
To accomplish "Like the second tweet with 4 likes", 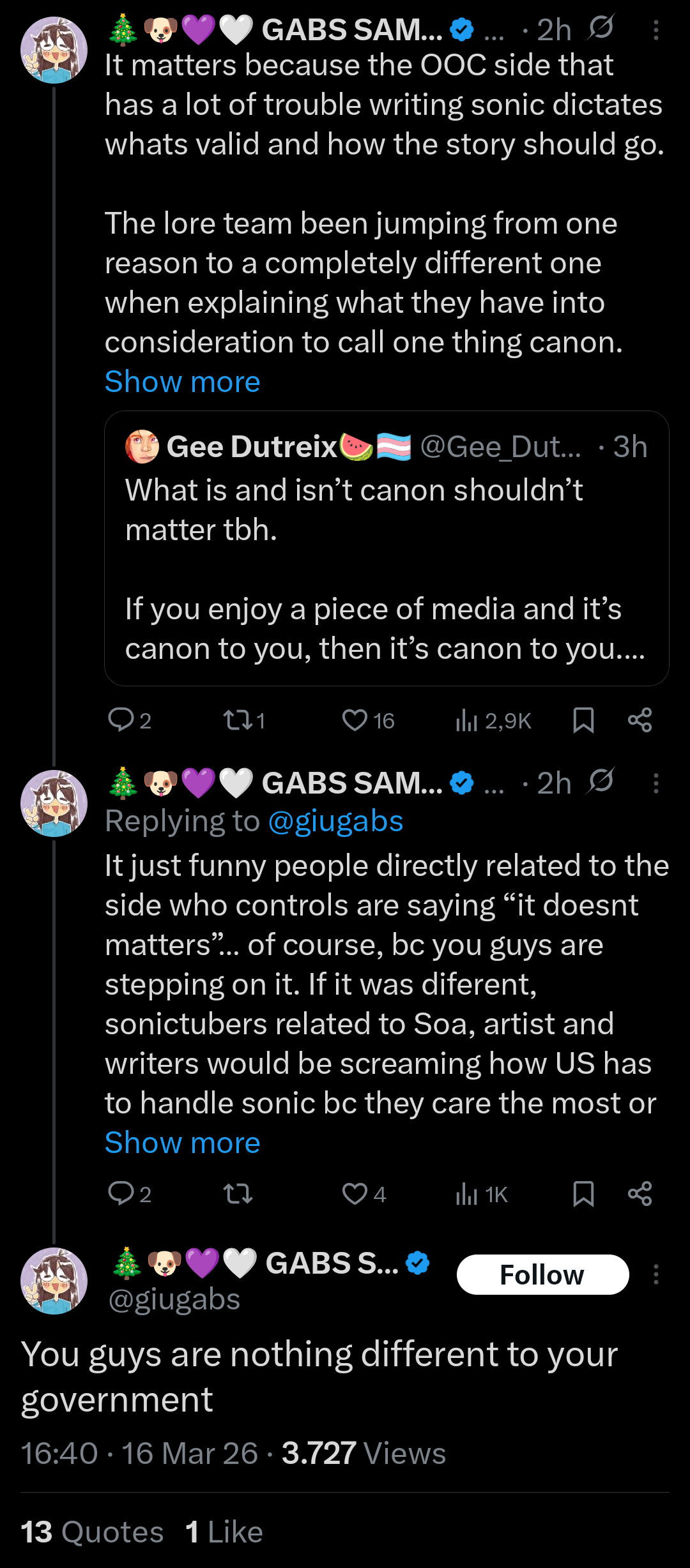I will pyautogui.click(x=364, y=1194).
